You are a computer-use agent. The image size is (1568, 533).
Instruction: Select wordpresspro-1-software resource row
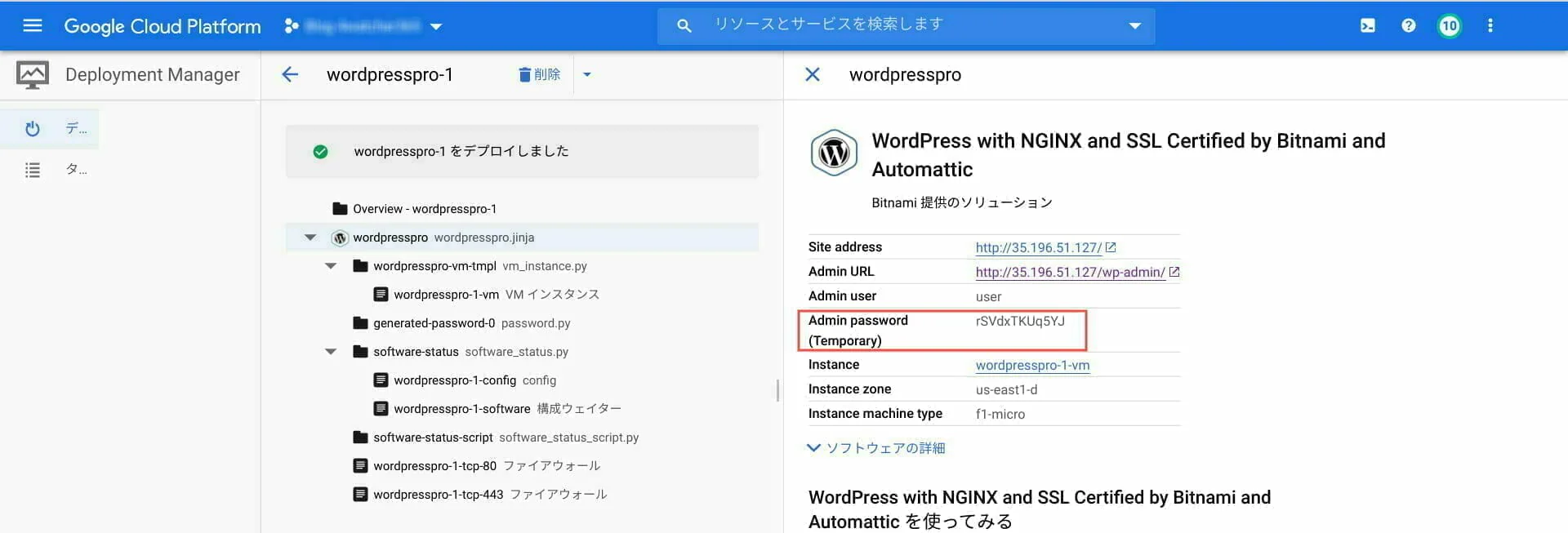tap(522, 409)
